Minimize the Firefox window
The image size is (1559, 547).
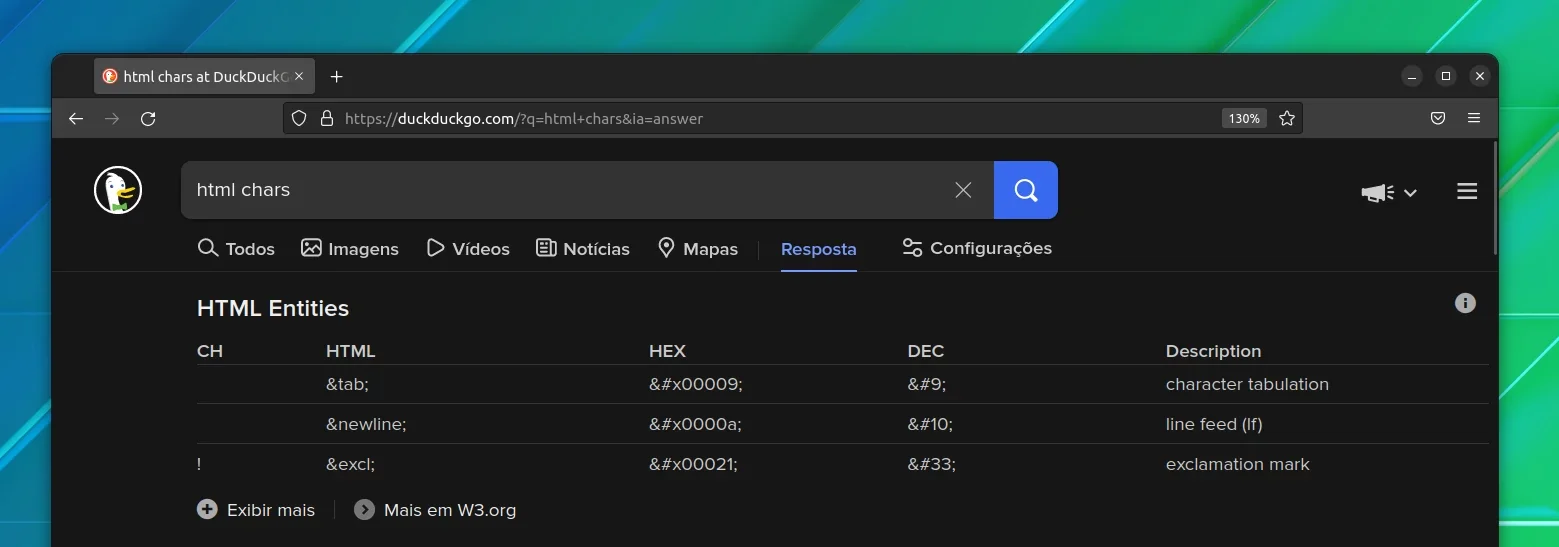coord(1411,76)
